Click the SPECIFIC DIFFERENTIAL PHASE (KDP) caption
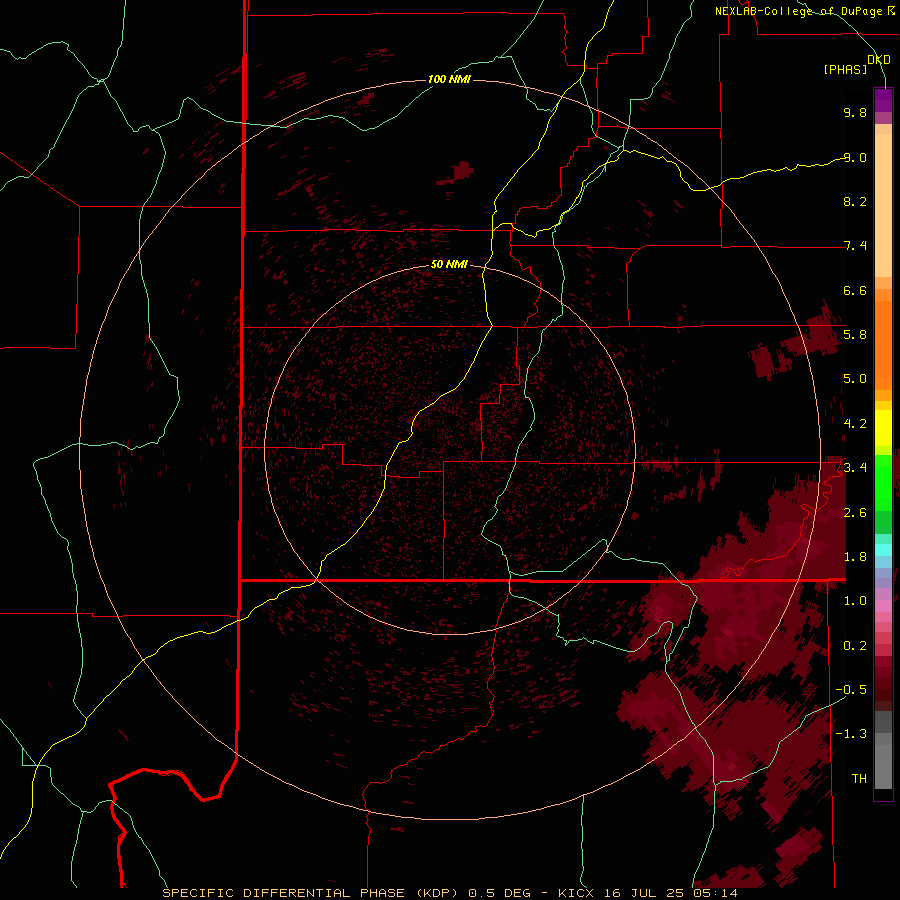Viewport: 900px width, 900px height. tap(310, 893)
